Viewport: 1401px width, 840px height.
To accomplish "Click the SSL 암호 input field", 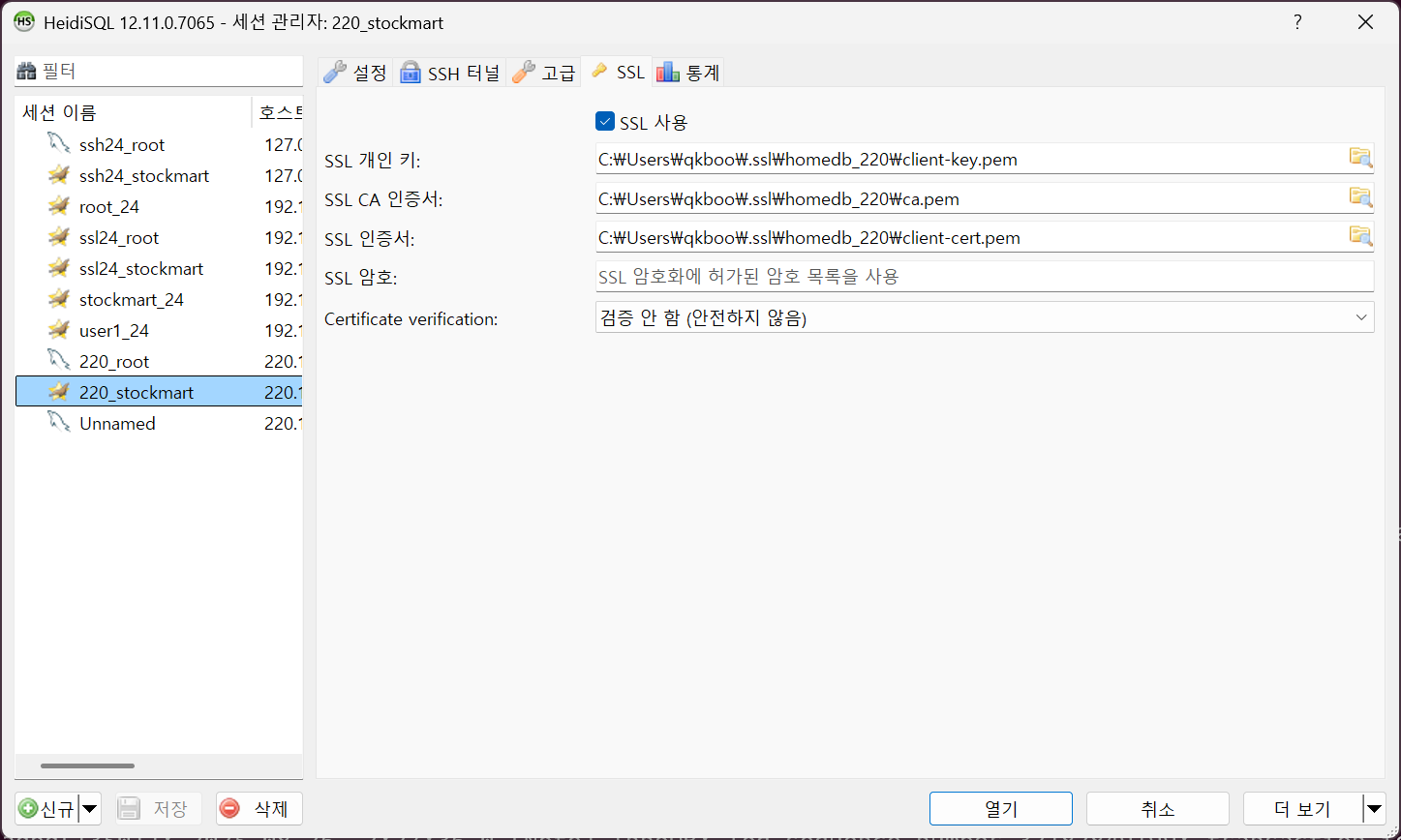I will pyautogui.click(x=984, y=277).
